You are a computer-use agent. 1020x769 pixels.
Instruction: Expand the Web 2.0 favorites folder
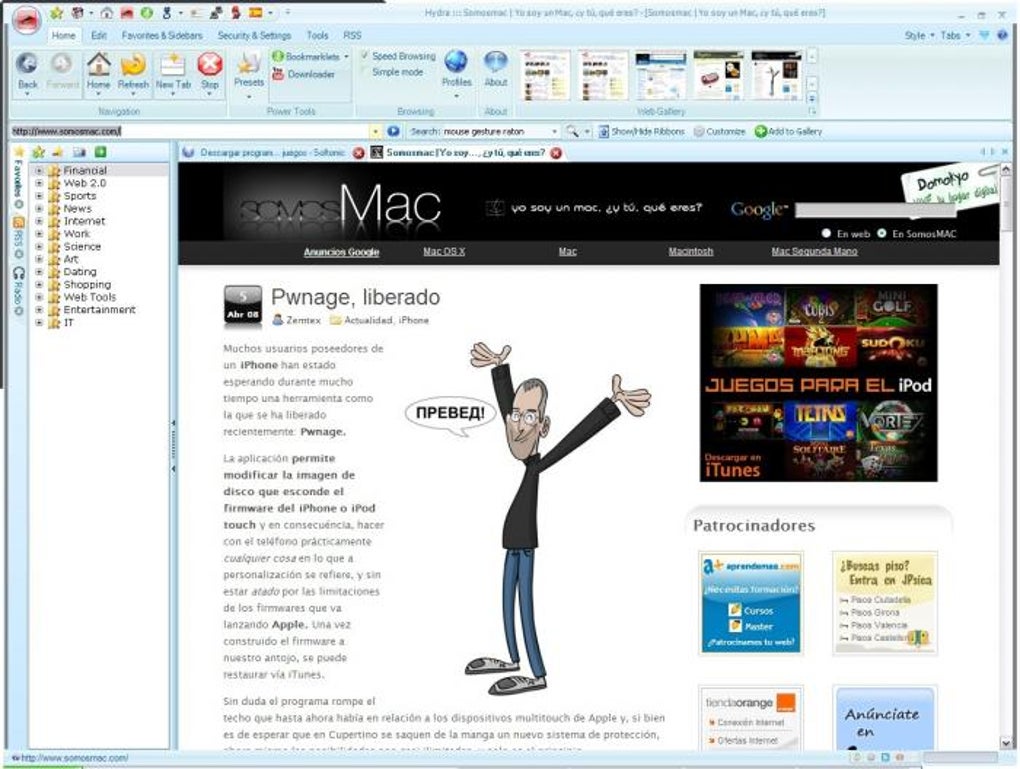click(x=39, y=183)
